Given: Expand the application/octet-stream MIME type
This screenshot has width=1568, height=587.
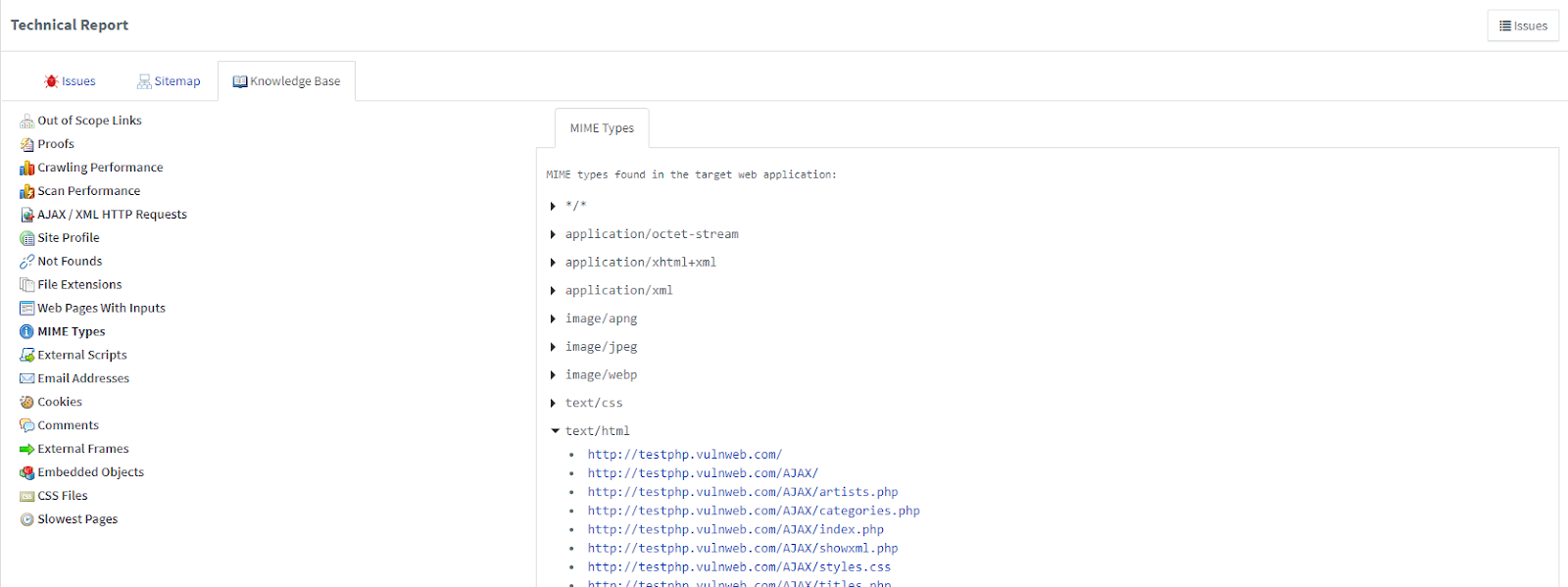Looking at the screenshot, I should [x=554, y=235].
